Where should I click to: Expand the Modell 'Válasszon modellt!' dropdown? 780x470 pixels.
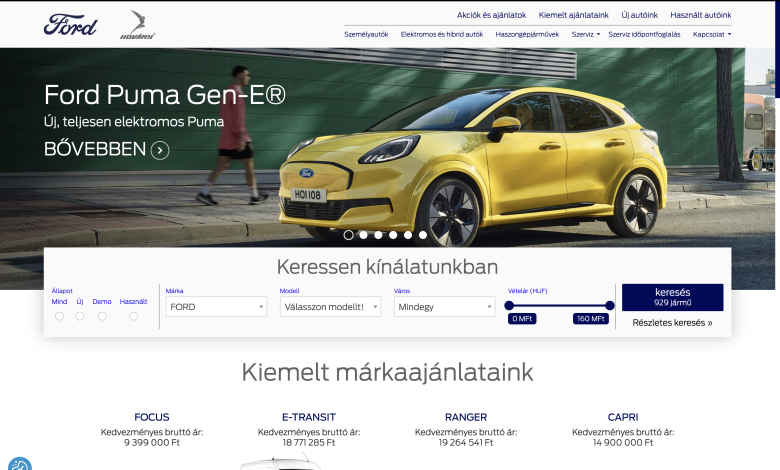pyautogui.click(x=330, y=307)
